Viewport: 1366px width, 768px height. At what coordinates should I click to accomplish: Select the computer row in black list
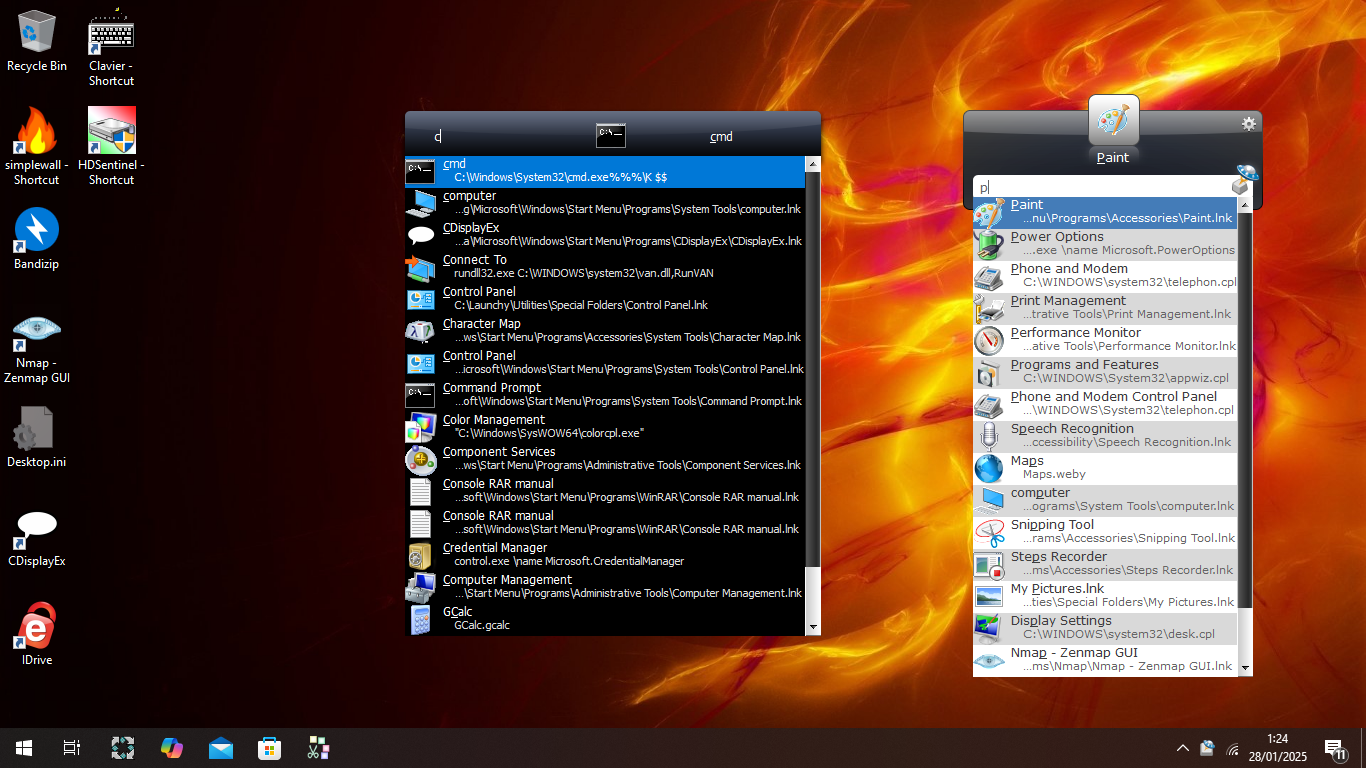point(604,203)
